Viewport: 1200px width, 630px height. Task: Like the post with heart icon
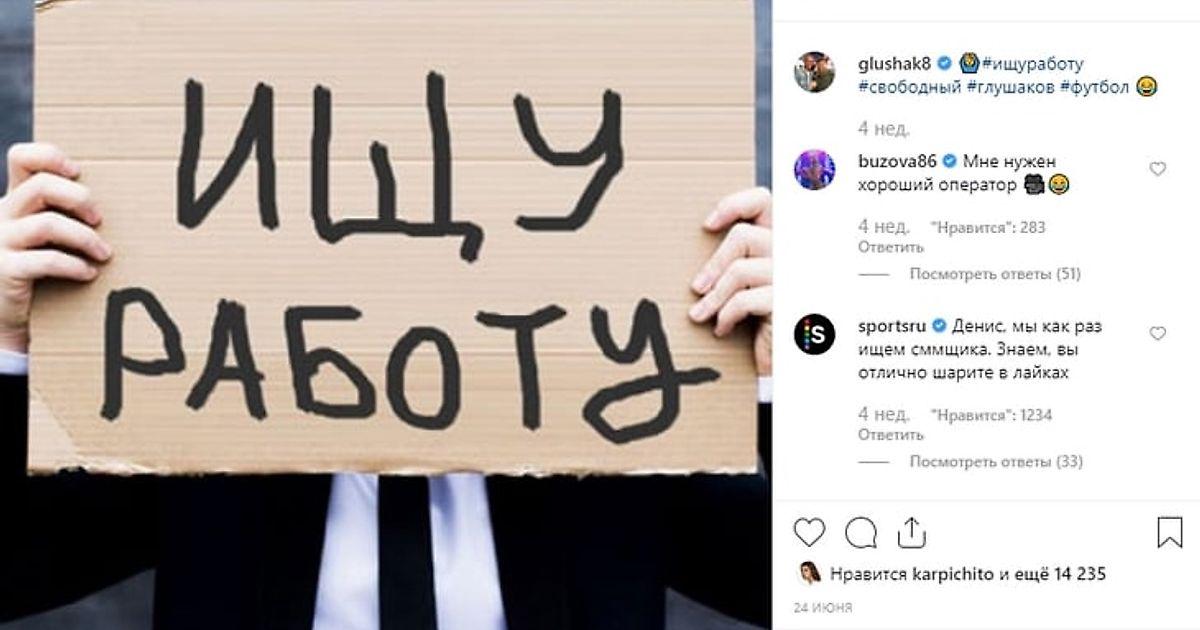[x=809, y=532]
